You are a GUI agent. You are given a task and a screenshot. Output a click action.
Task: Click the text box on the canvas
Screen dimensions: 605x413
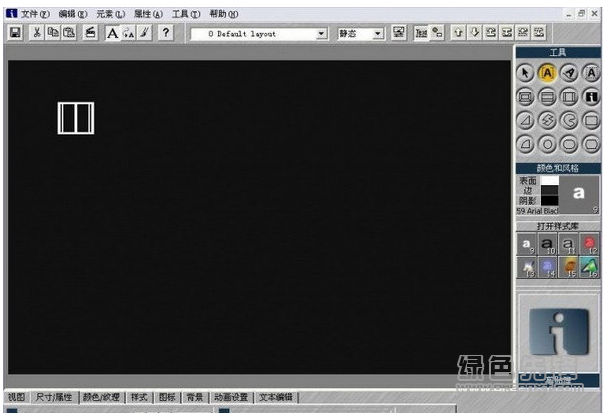tap(76, 117)
